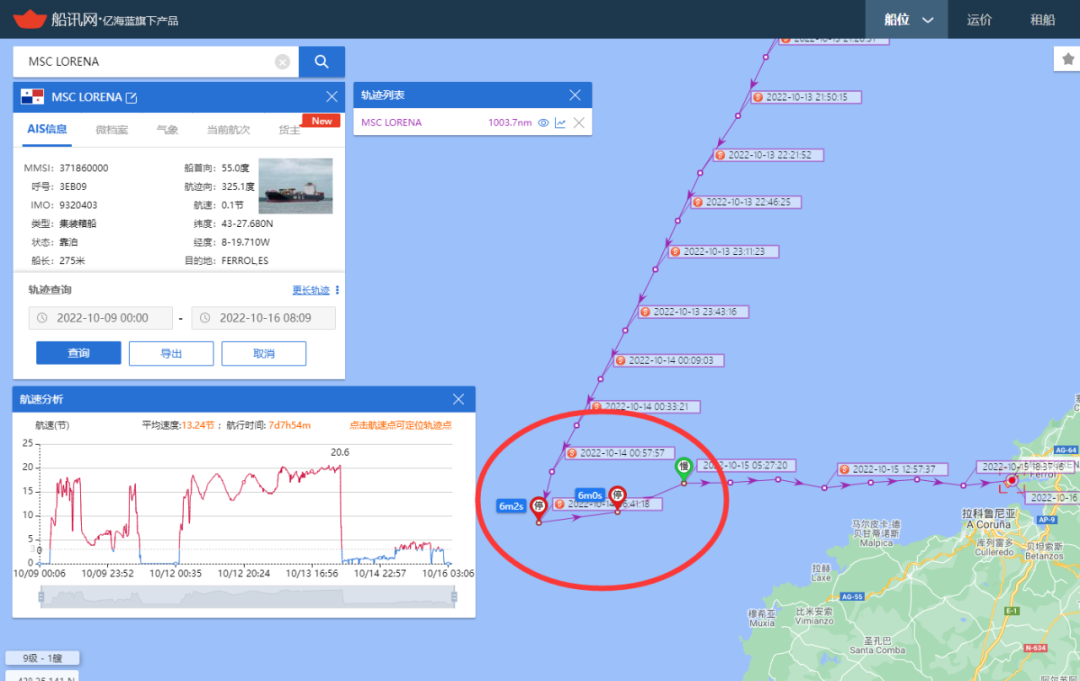Click the green slow-speed map marker
The image size is (1080, 681).
pyautogui.click(x=684, y=466)
